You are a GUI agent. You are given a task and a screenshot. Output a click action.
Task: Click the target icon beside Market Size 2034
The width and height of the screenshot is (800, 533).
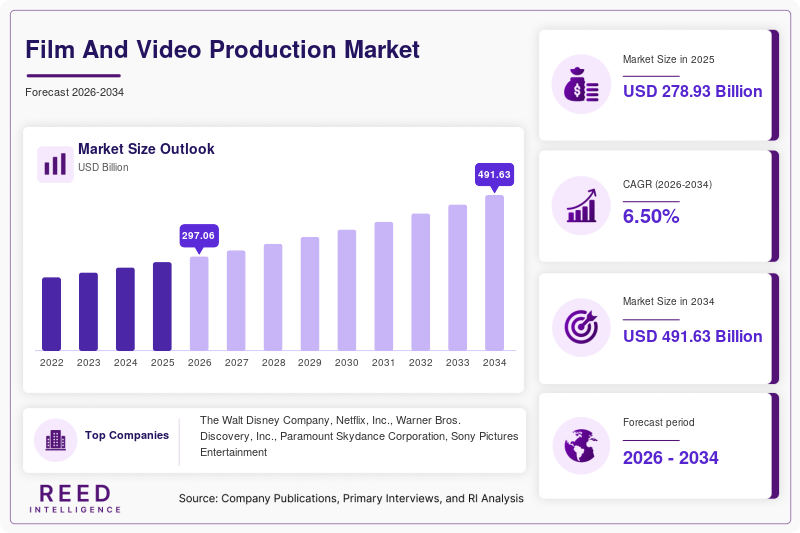point(581,327)
